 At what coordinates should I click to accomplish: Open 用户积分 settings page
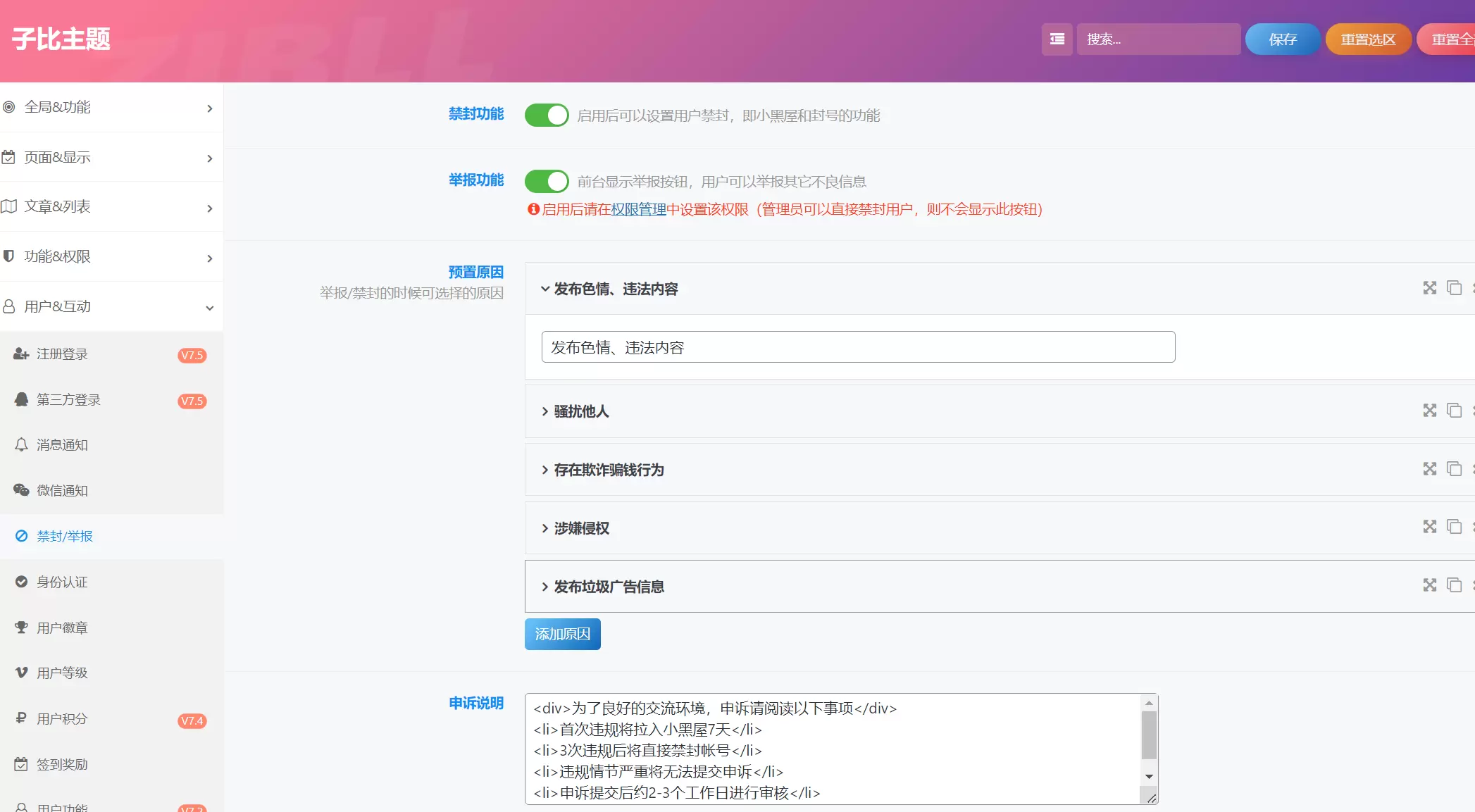click(111, 719)
